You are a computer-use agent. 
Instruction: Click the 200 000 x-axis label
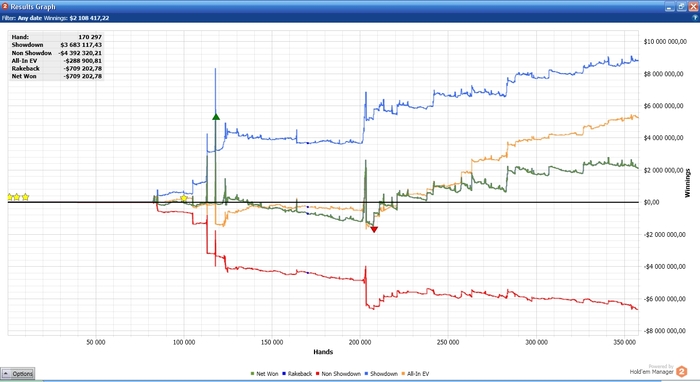coord(360,342)
